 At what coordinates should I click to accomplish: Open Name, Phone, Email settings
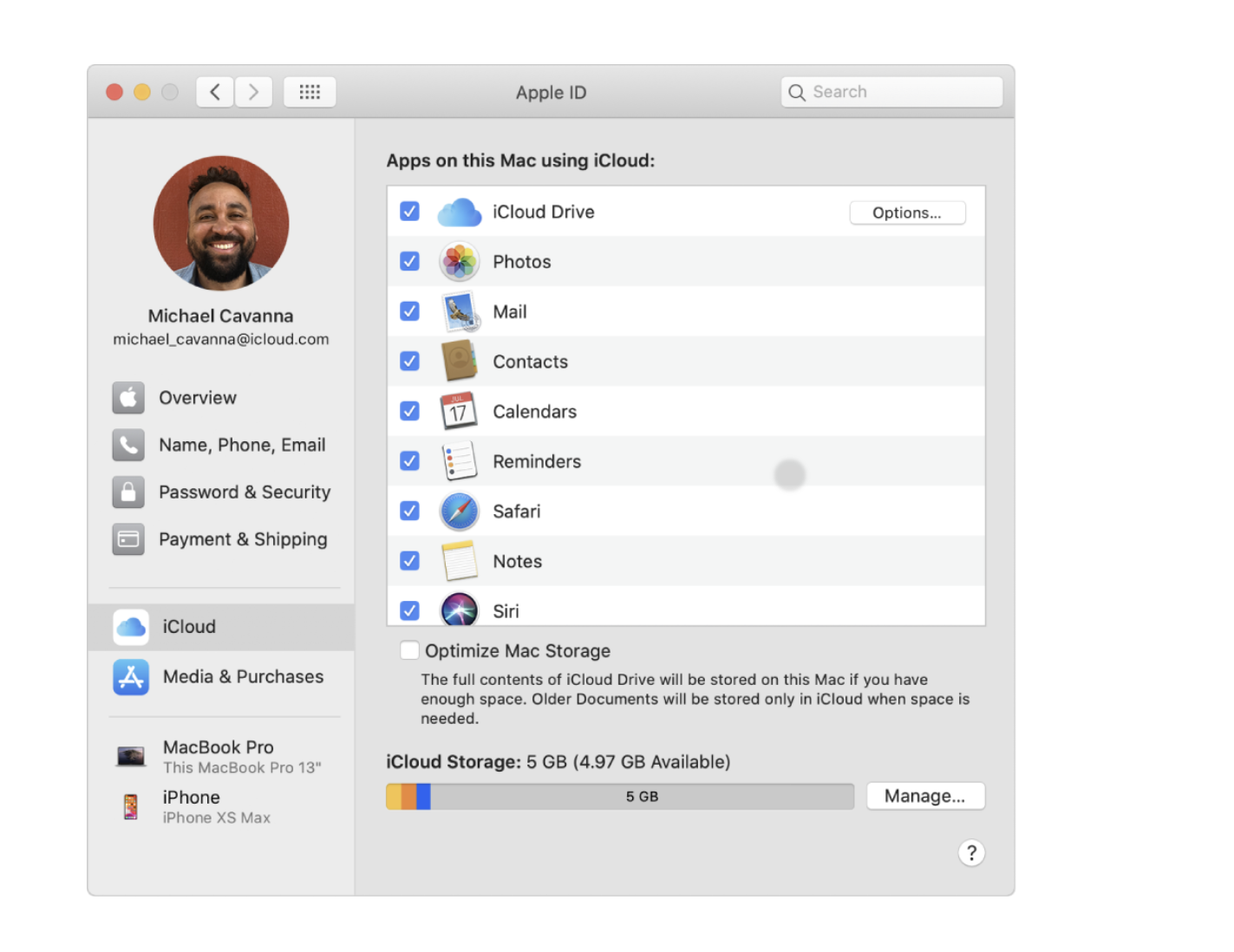coord(221,445)
